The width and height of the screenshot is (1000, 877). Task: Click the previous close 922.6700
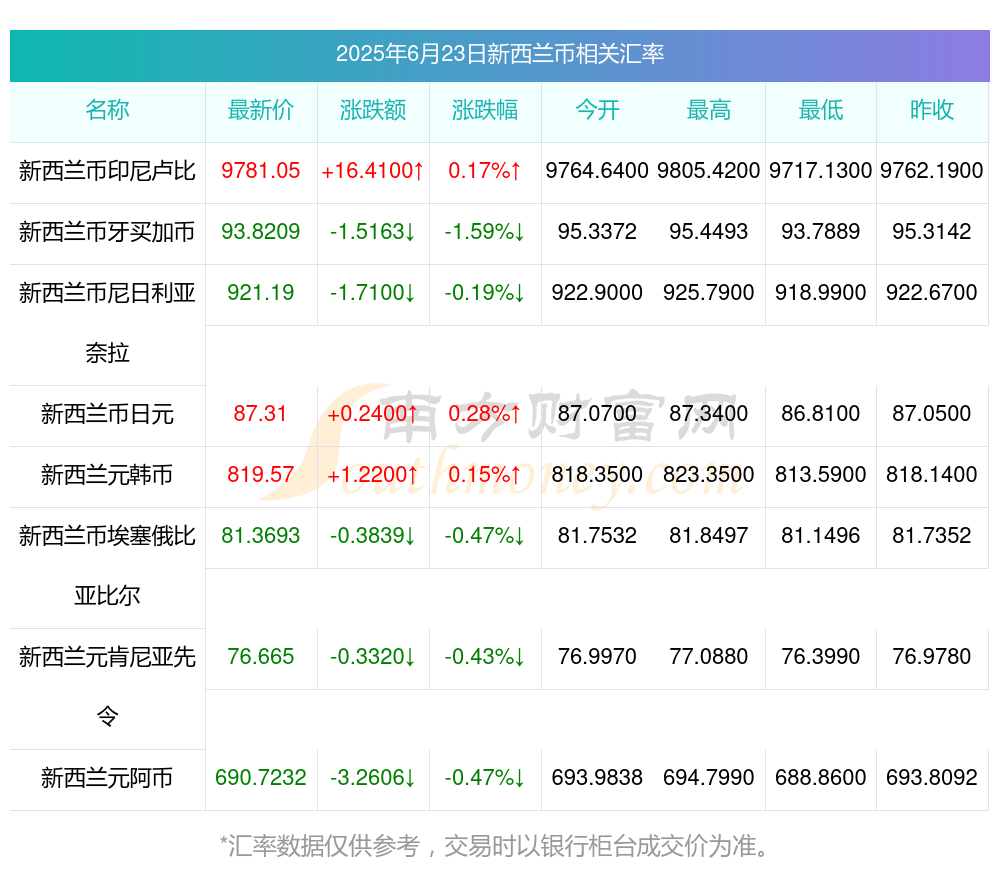click(x=932, y=293)
